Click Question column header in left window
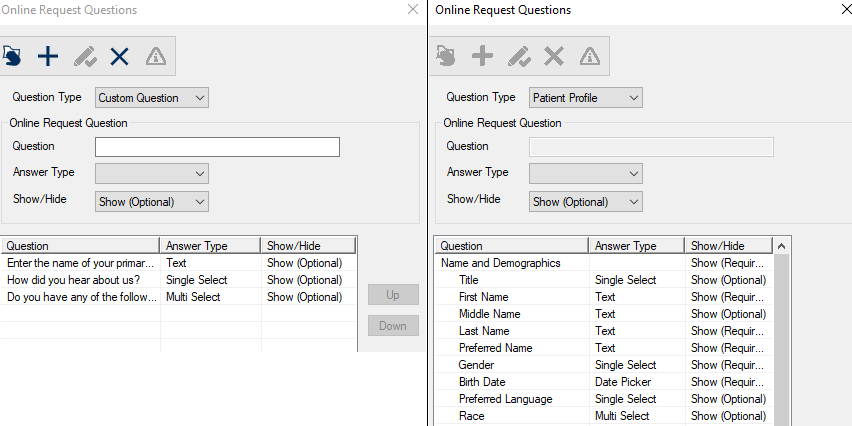The height and width of the screenshot is (426, 852). point(80,246)
